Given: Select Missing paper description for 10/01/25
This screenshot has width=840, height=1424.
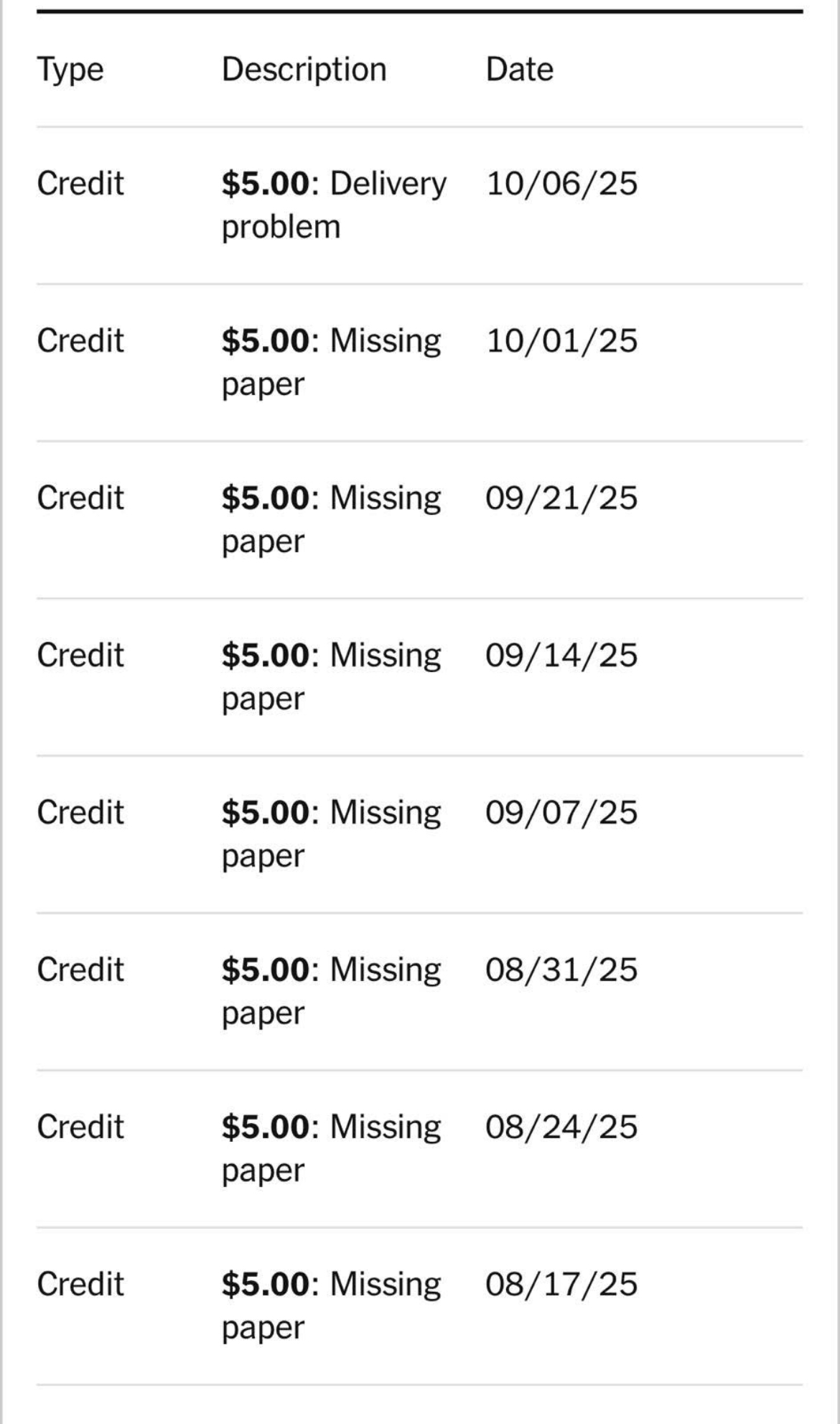Looking at the screenshot, I should pos(331,362).
